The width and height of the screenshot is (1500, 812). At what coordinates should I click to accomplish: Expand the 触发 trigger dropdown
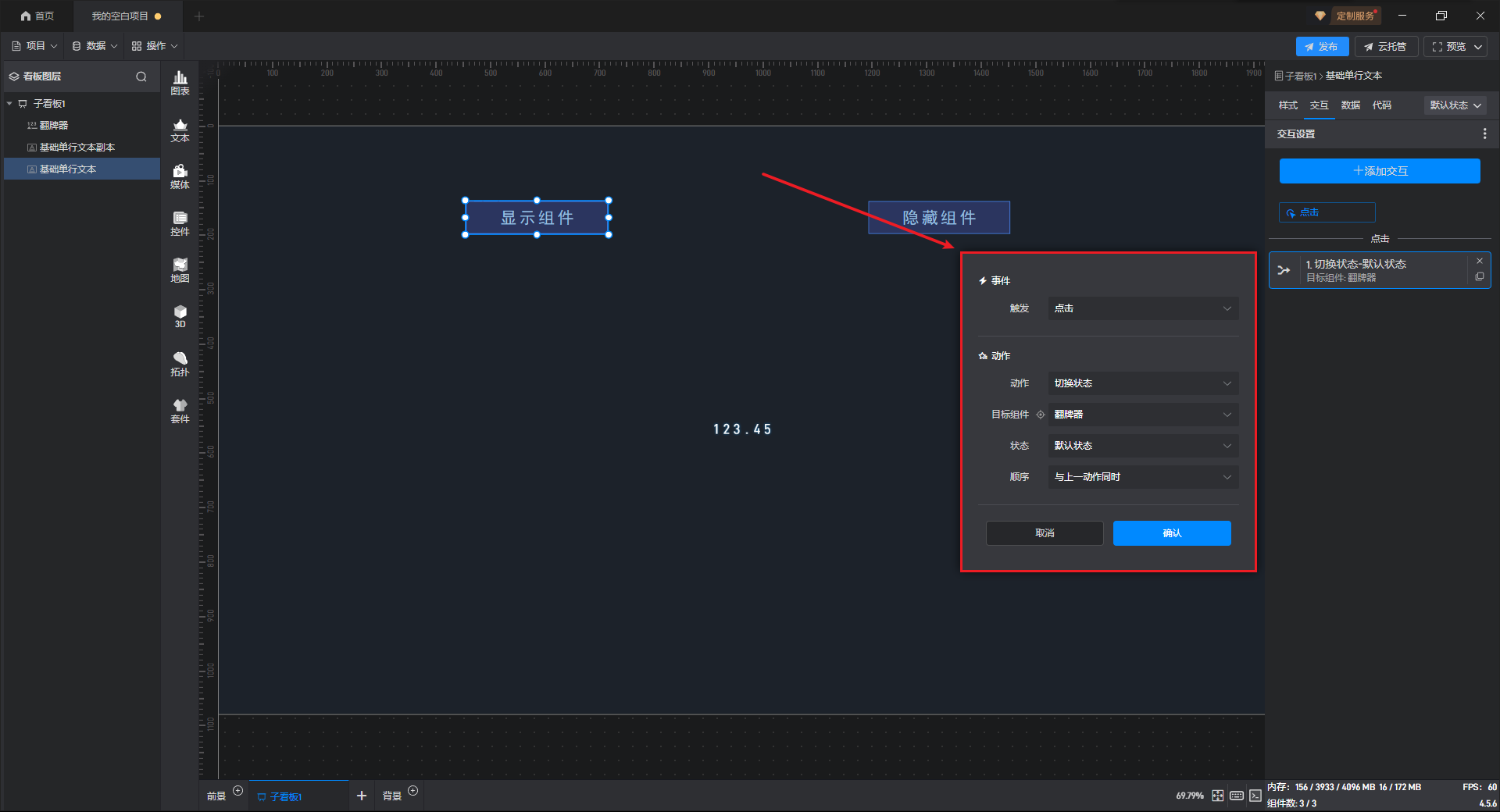[1142, 308]
